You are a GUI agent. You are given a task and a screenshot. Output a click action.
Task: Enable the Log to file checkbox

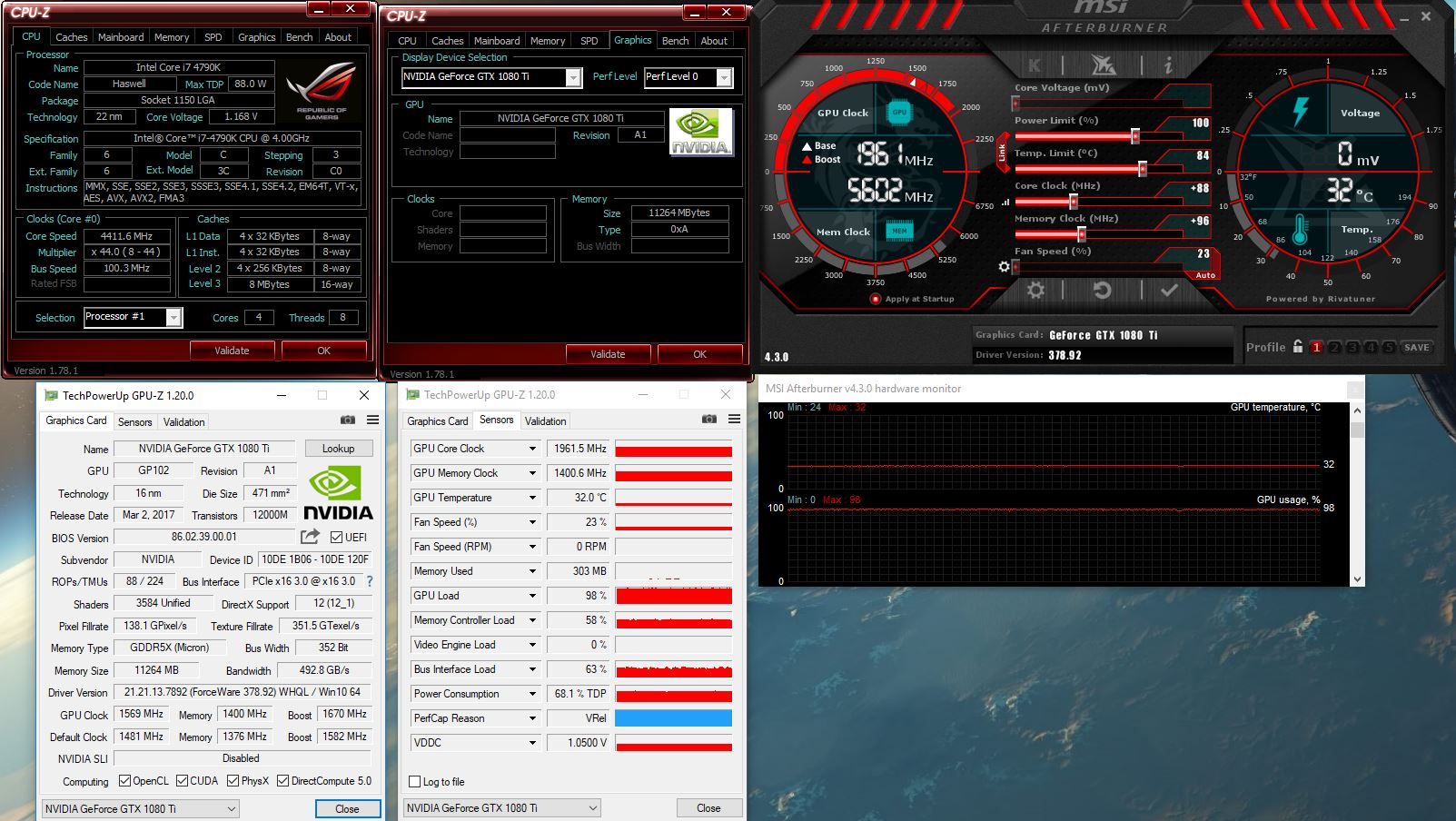tap(415, 781)
